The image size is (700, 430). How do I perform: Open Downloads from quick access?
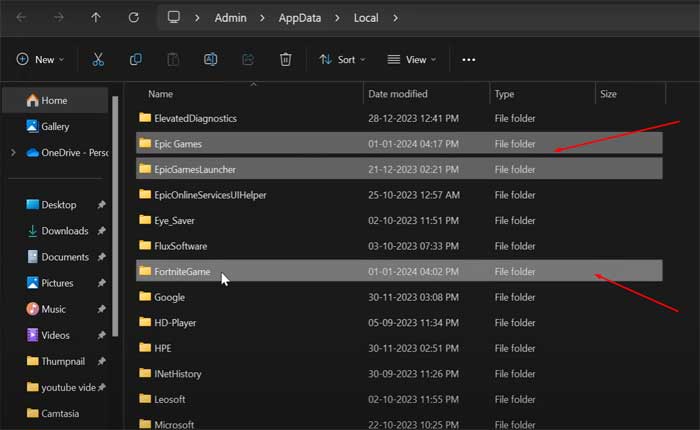pyautogui.click(x=64, y=231)
